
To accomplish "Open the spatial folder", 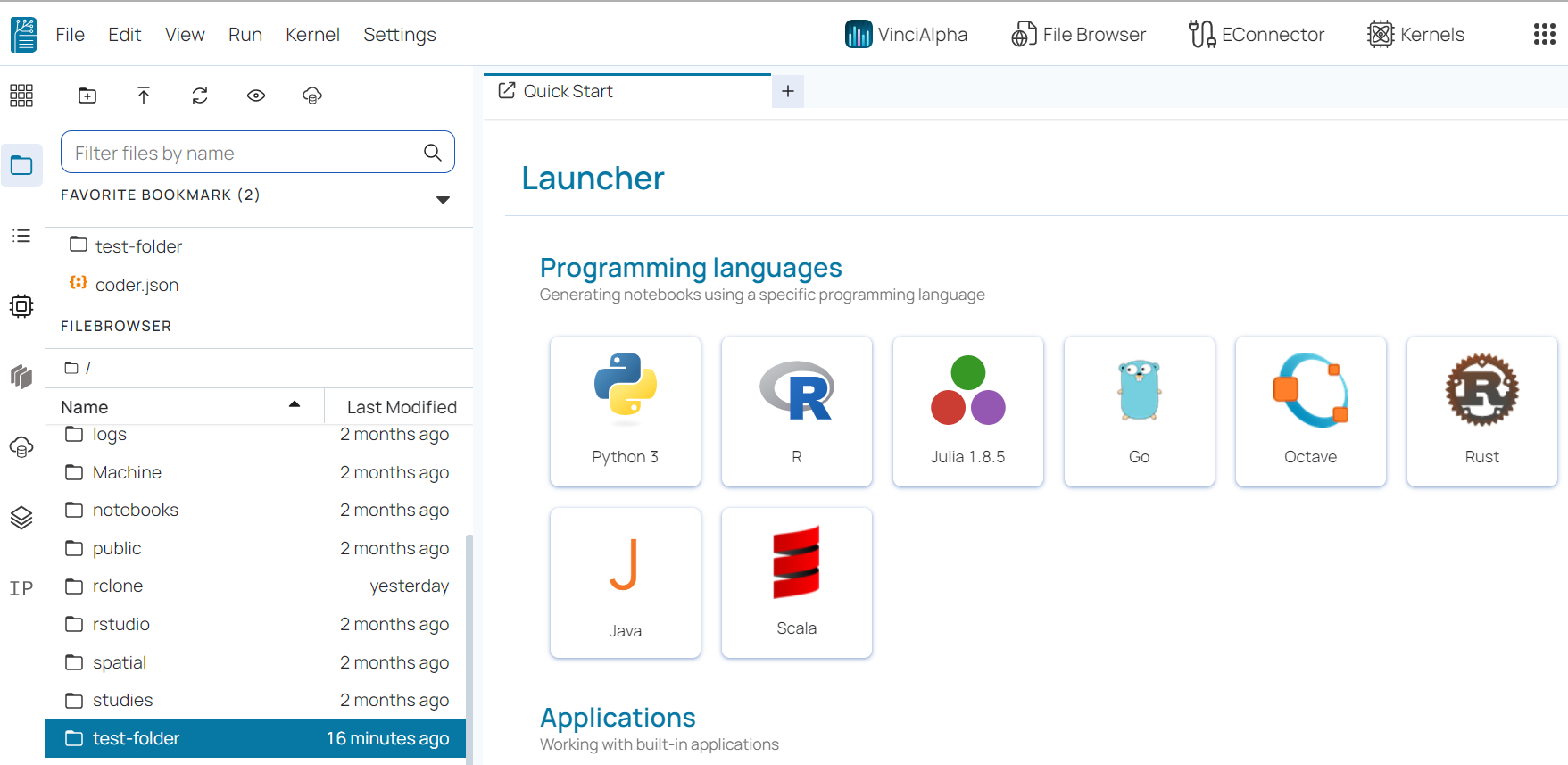I will click(255, 662).
